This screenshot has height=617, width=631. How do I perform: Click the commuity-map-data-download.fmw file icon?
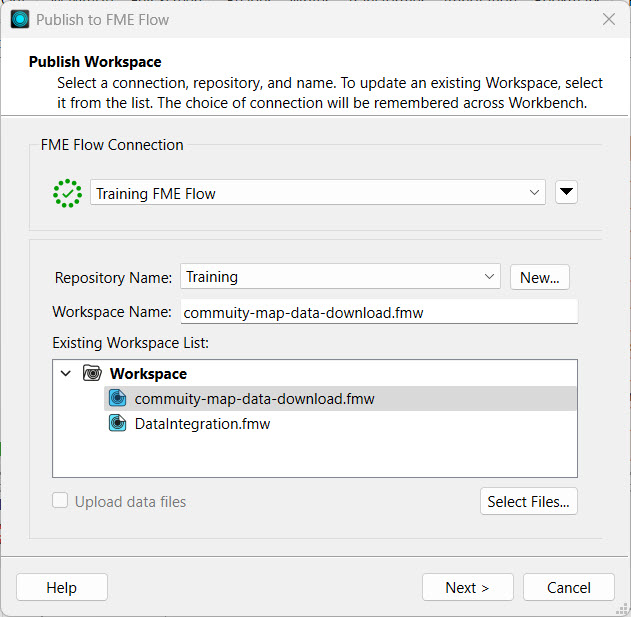(x=117, y=399)
